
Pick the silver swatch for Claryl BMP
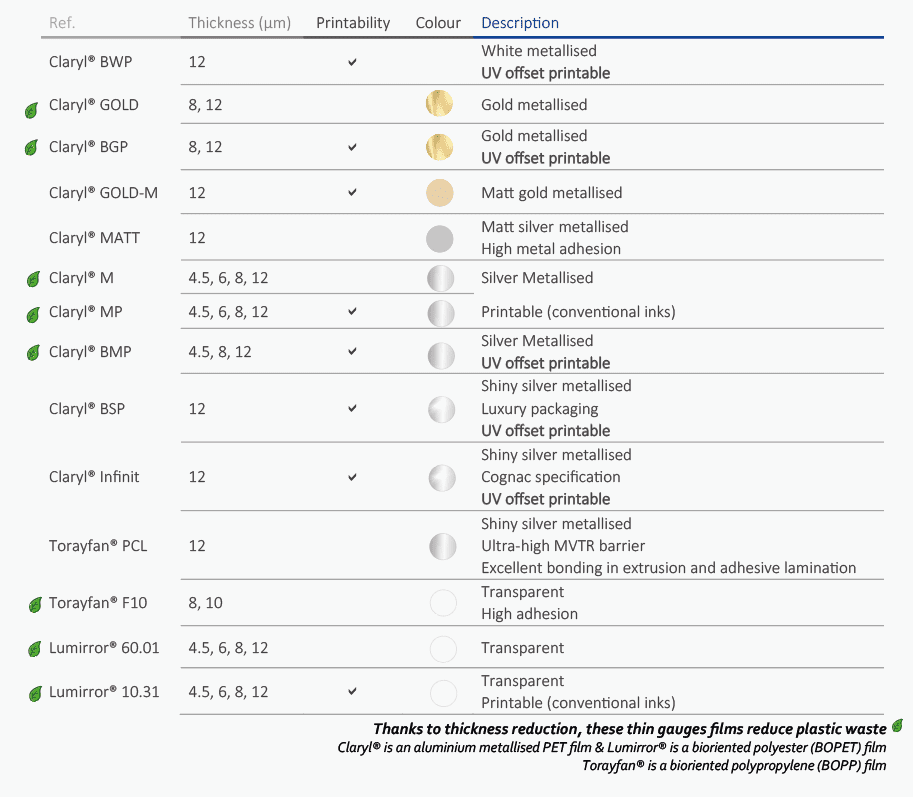coord(441,356)
